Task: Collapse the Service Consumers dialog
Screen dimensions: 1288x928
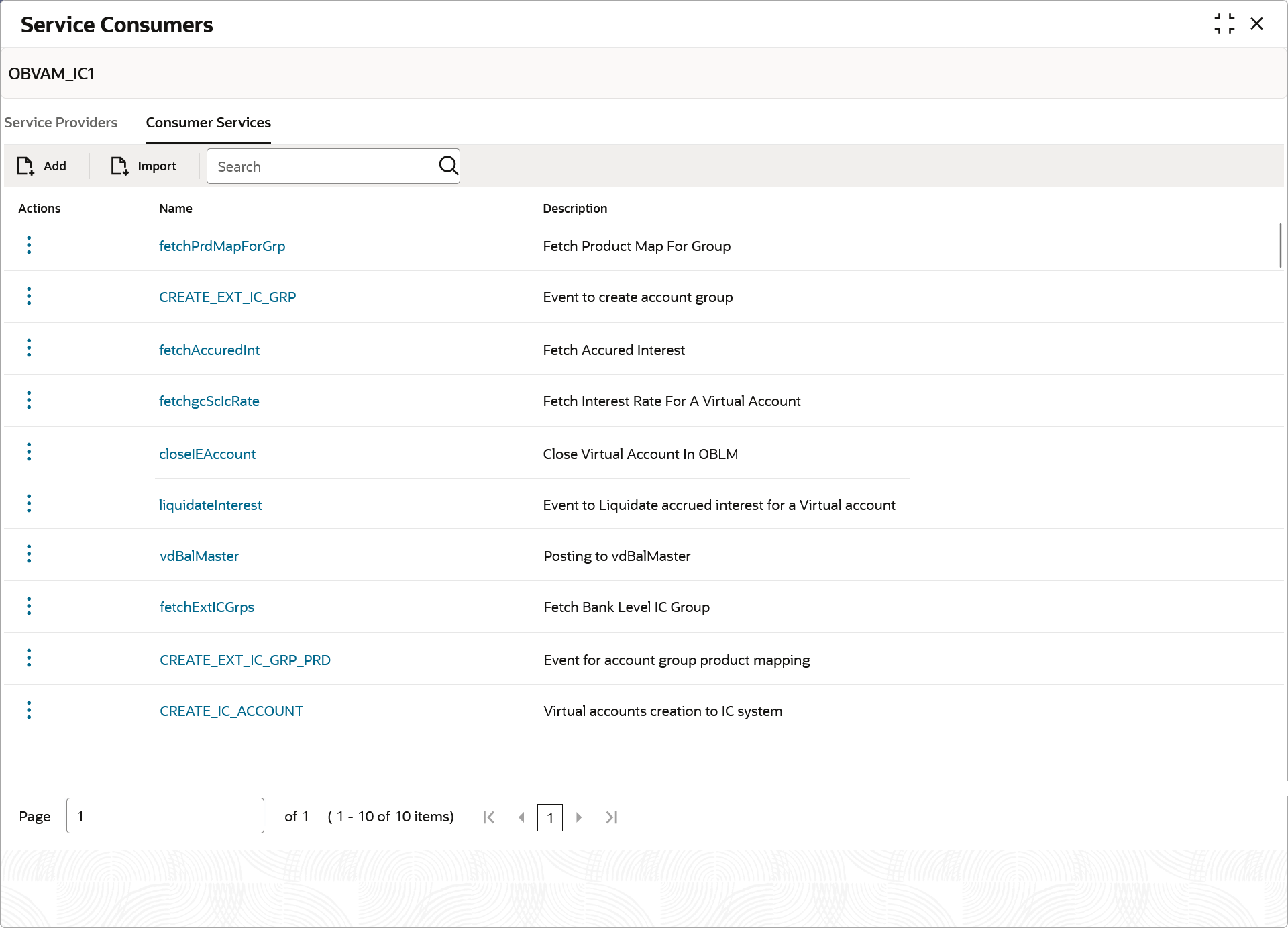Action: pos(1224,24)
